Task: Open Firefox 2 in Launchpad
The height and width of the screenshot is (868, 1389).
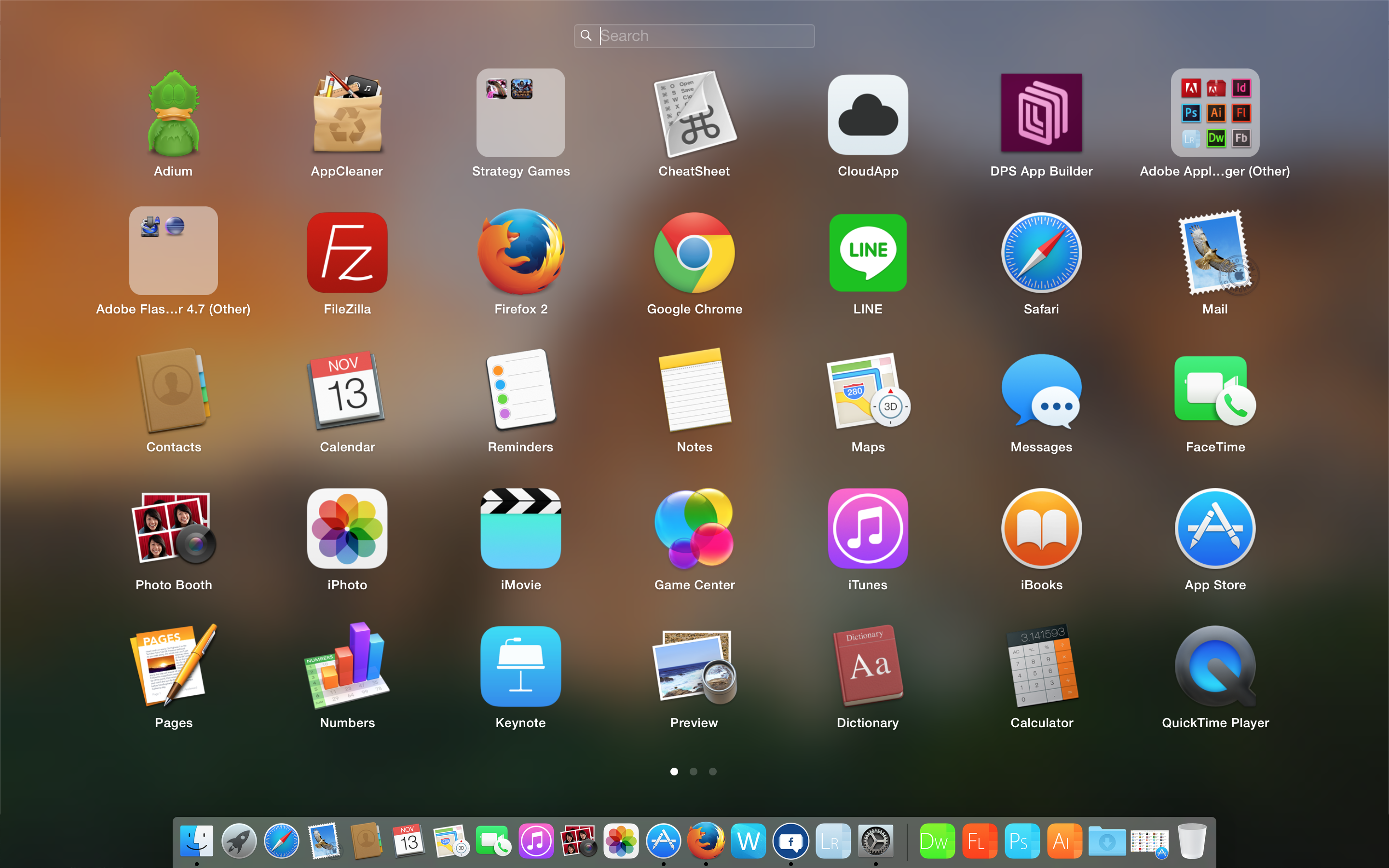Action: 520,251
